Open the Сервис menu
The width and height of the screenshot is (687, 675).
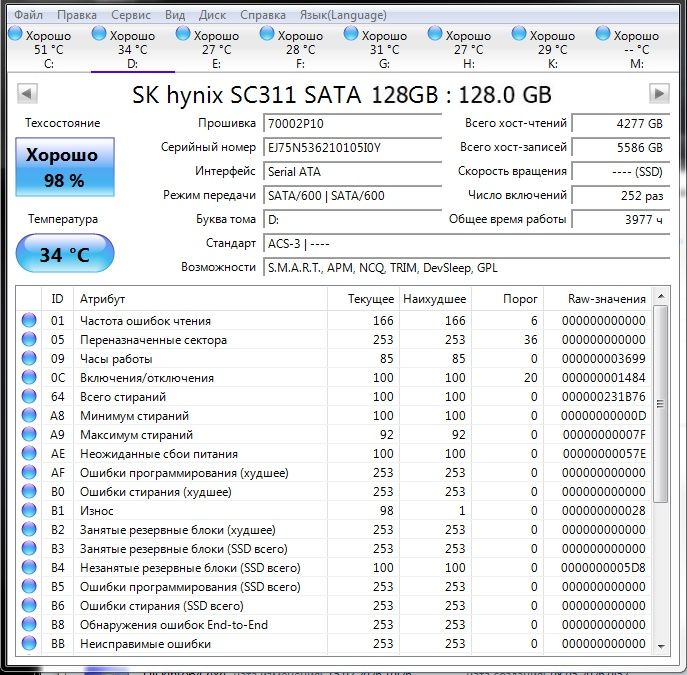[131, 15]
